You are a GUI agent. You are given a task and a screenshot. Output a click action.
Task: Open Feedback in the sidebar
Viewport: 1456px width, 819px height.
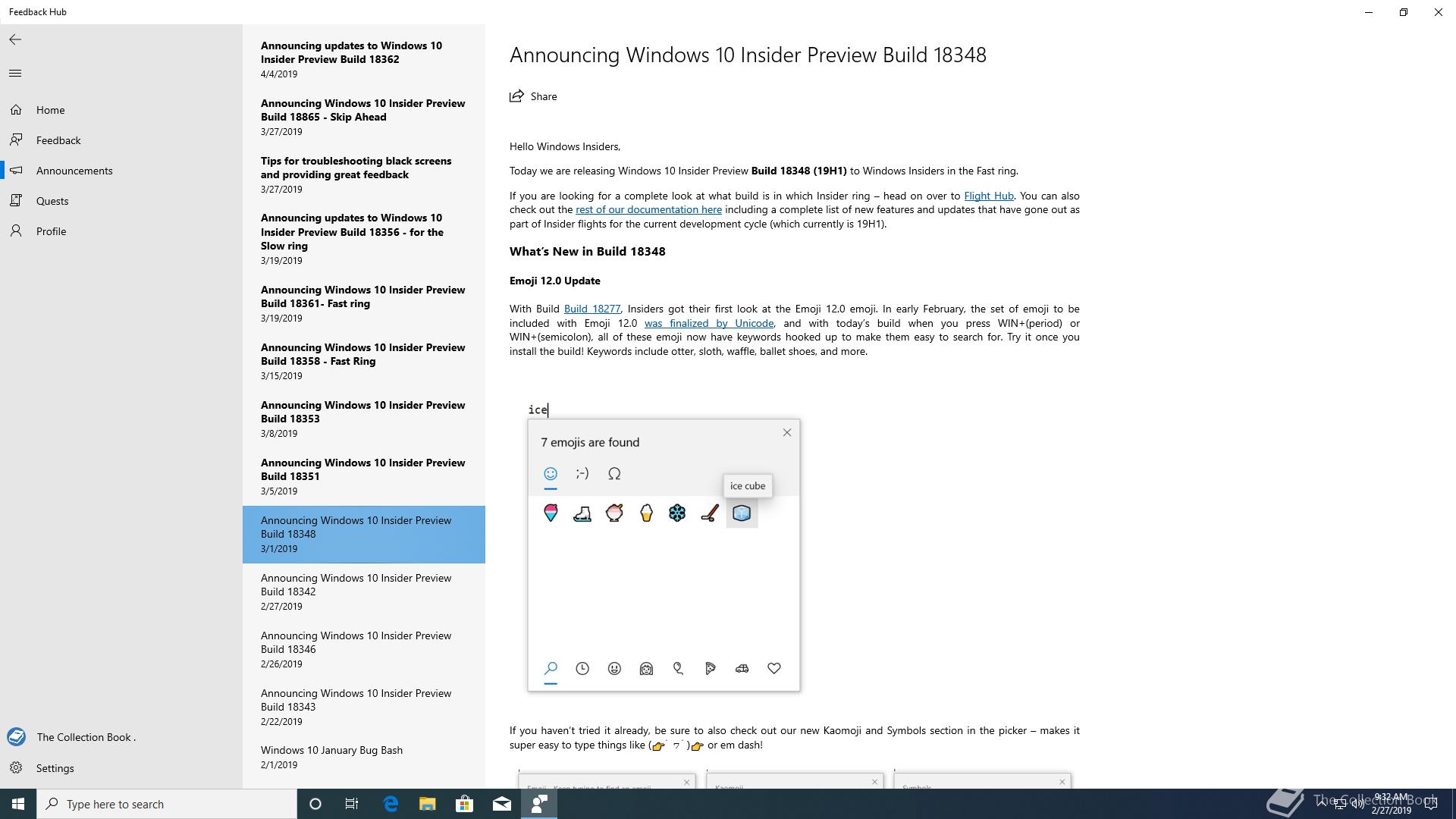121,140
